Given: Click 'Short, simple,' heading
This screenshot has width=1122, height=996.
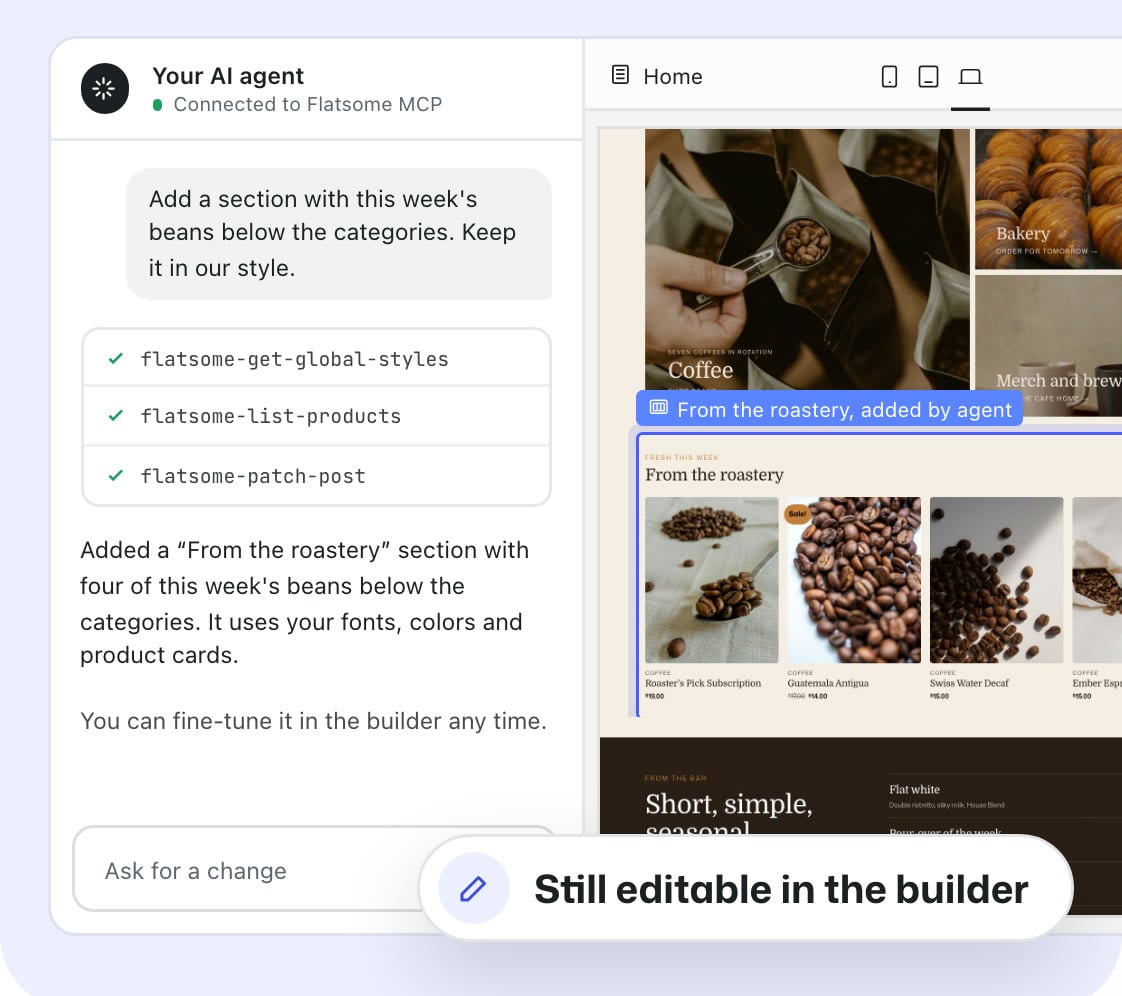Looking at the screenshot, I should pos(728,804).
